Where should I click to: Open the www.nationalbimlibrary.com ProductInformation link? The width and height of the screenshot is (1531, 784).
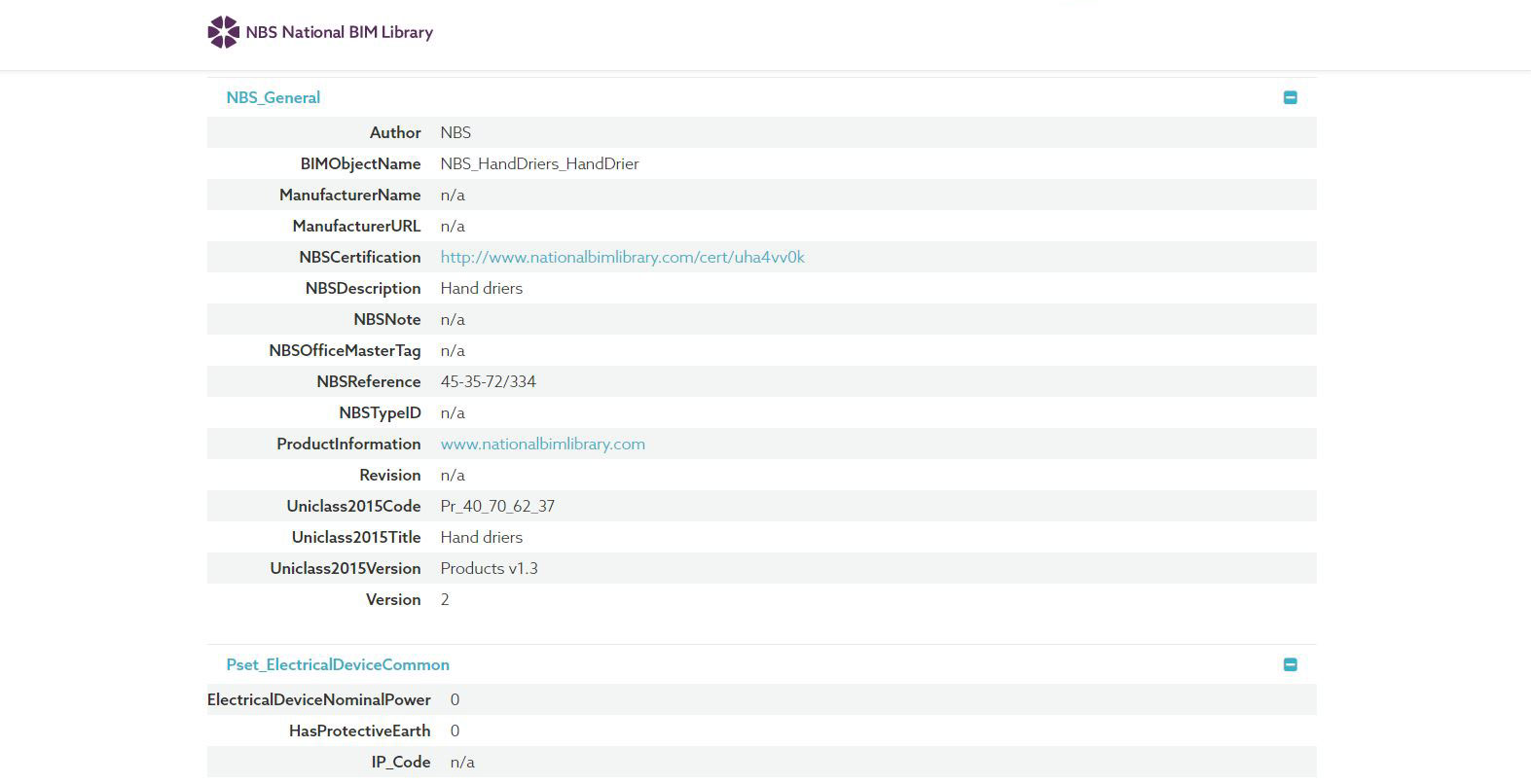pyautogui.click(x=542, y=444)
